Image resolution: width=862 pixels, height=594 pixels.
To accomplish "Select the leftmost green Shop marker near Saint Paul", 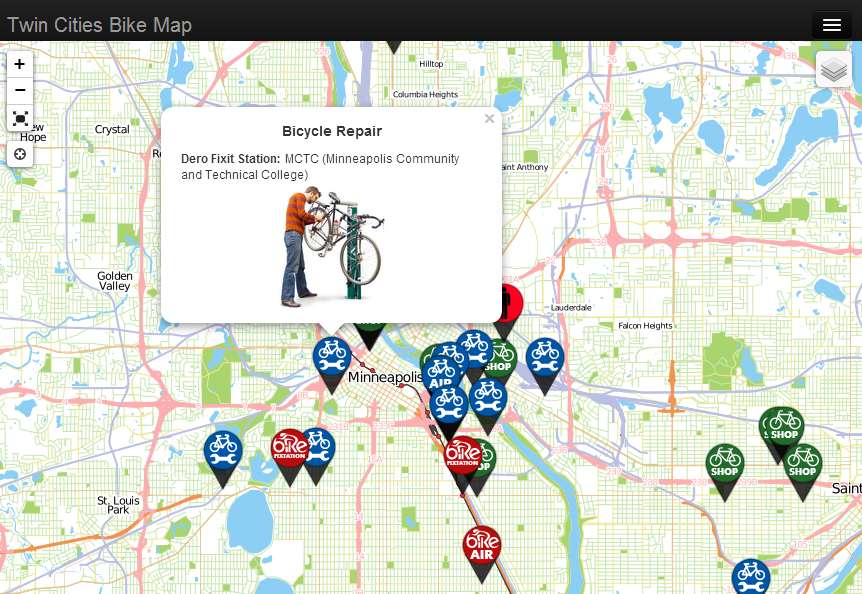I will point(724,464).
